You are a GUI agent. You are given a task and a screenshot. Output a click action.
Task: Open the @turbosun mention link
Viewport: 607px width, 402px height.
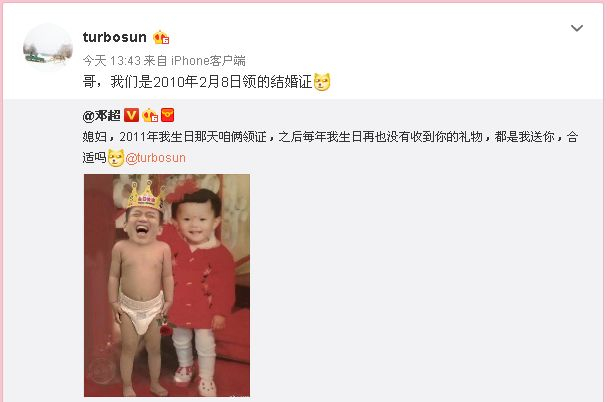point(156,158)
